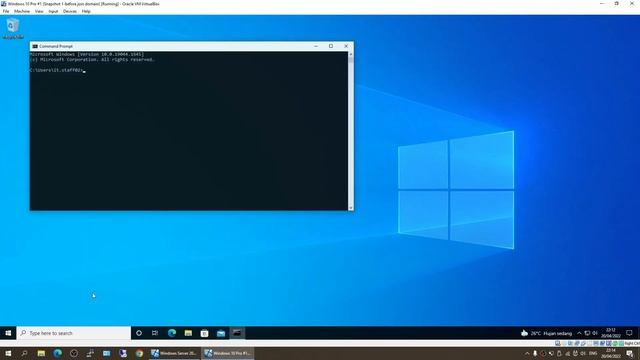The width and height of the screenshot is (640, 360).
Task: Maximize the Command Prompt window
Action: (331, 46)
